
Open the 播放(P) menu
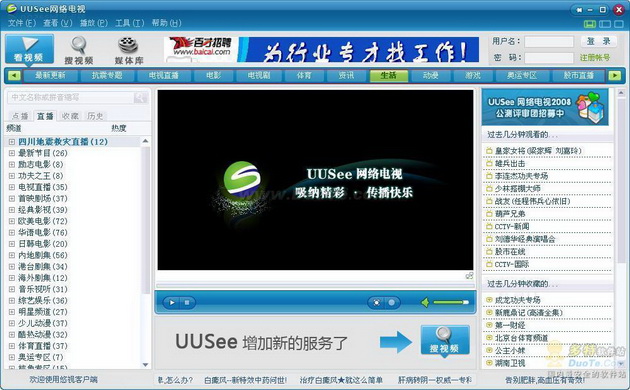(94, 23)
